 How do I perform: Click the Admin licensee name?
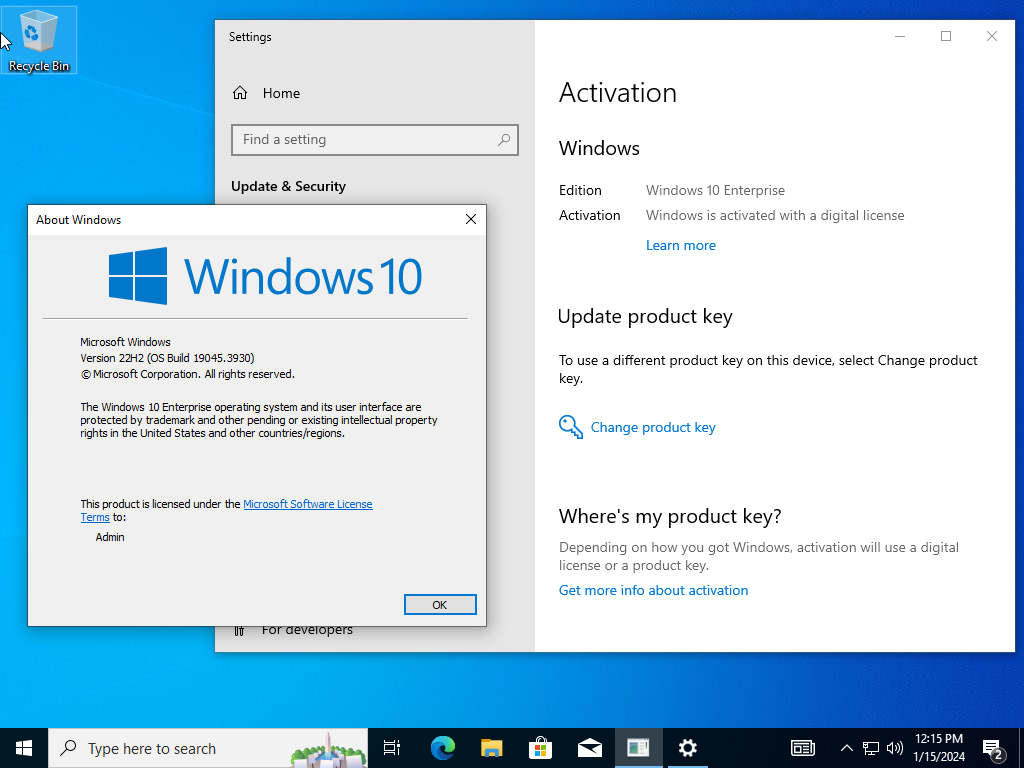tap(110, 537)
